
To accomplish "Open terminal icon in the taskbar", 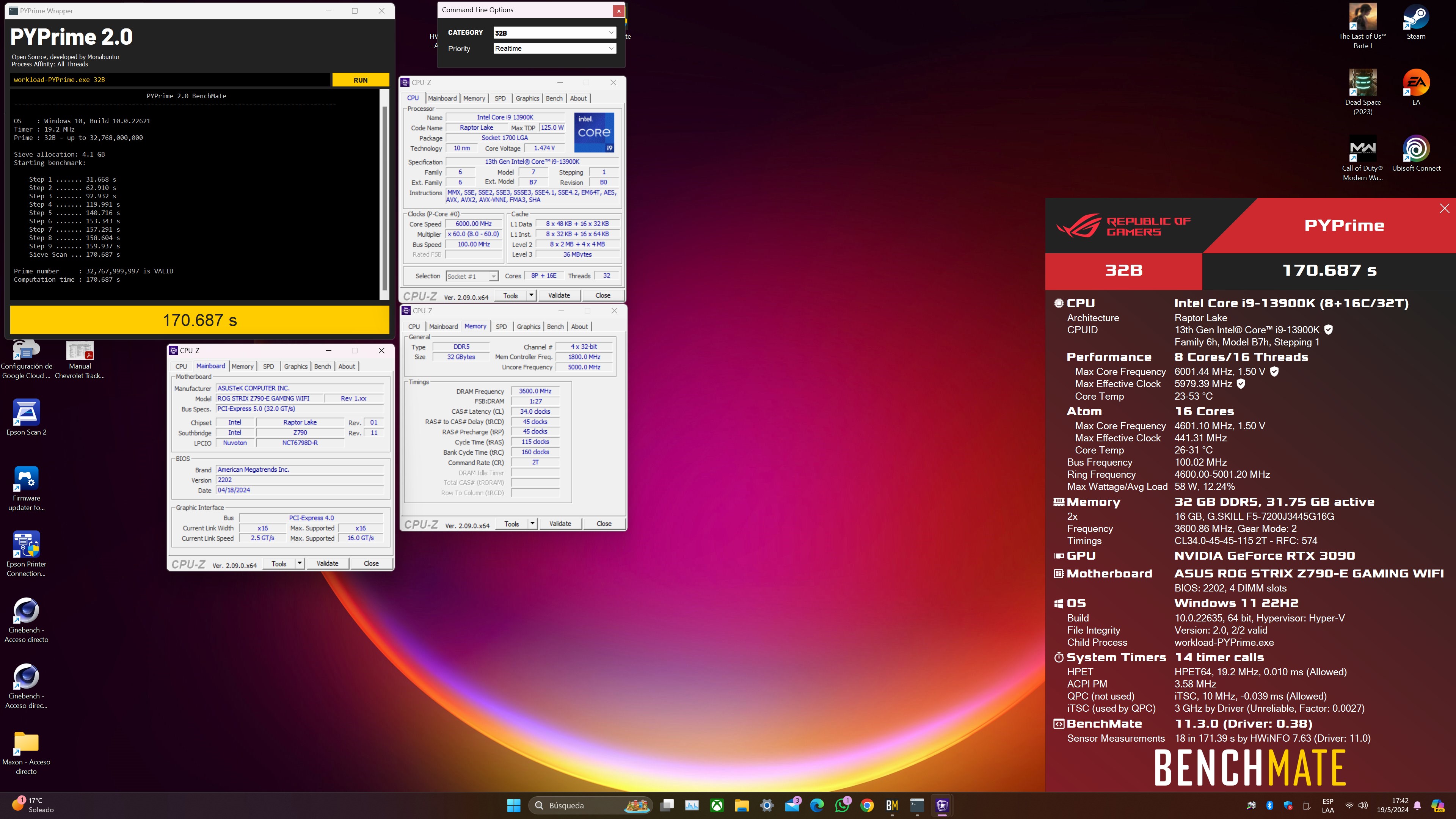I will (x=917, y=805).
